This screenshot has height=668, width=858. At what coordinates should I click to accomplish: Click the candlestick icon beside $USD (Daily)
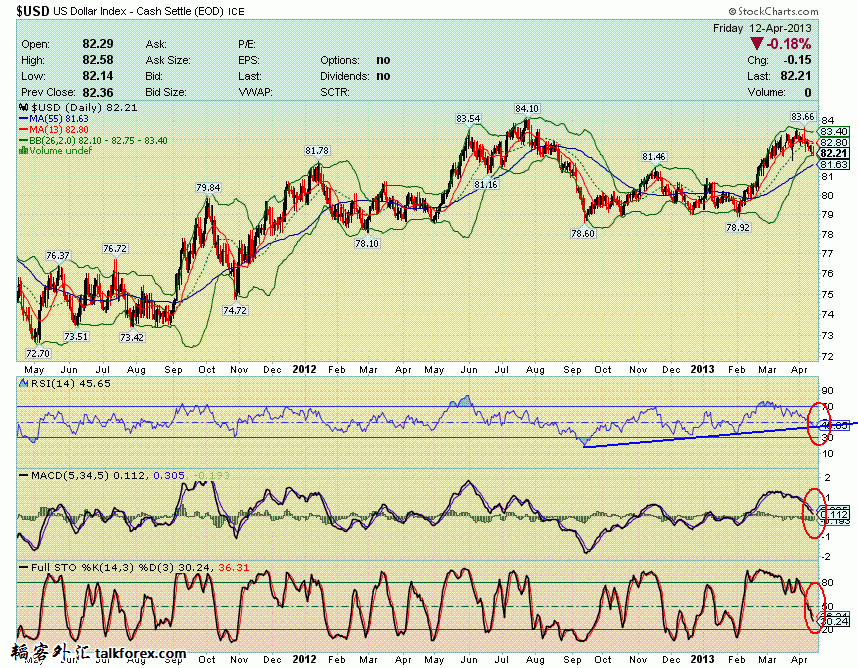(x=24, y=106)
